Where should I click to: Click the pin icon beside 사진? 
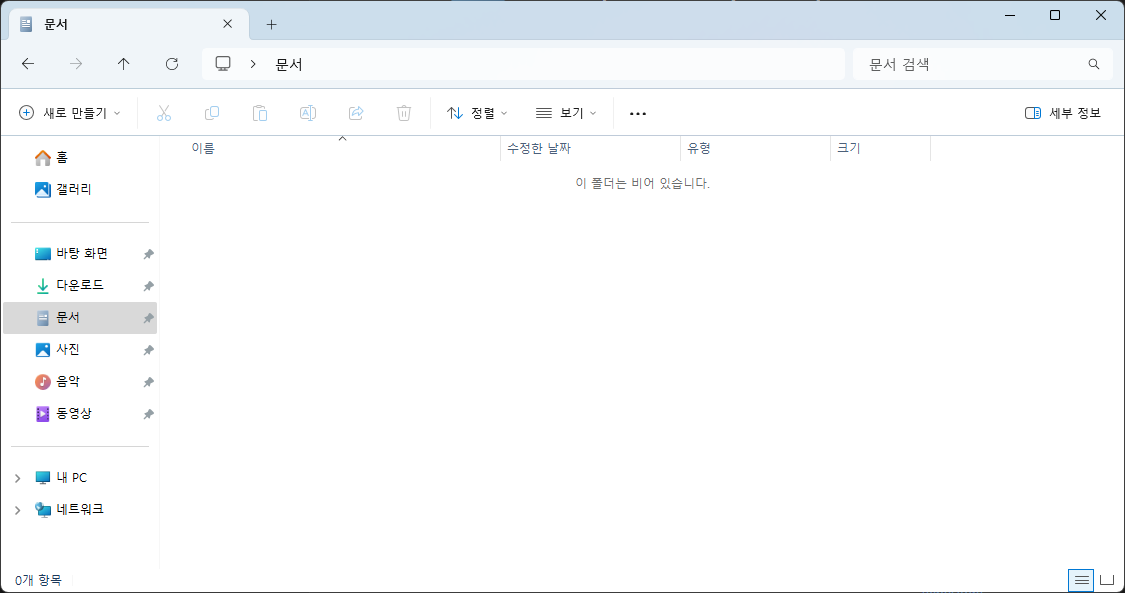[x=148, y=350]
